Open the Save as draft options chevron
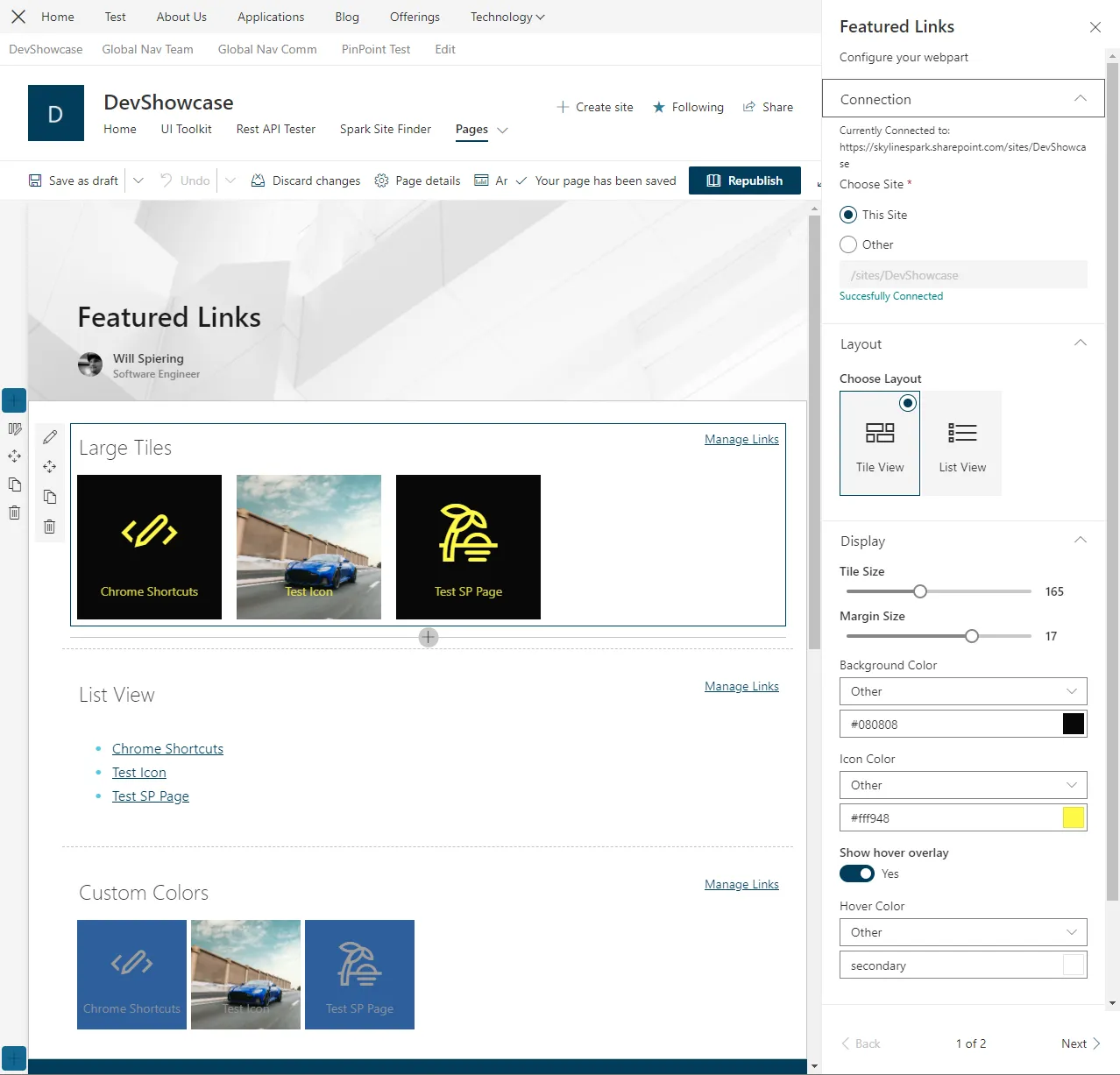This screenshot has width=1120, height=1075. pyautogui.click(x=138, y=180)
